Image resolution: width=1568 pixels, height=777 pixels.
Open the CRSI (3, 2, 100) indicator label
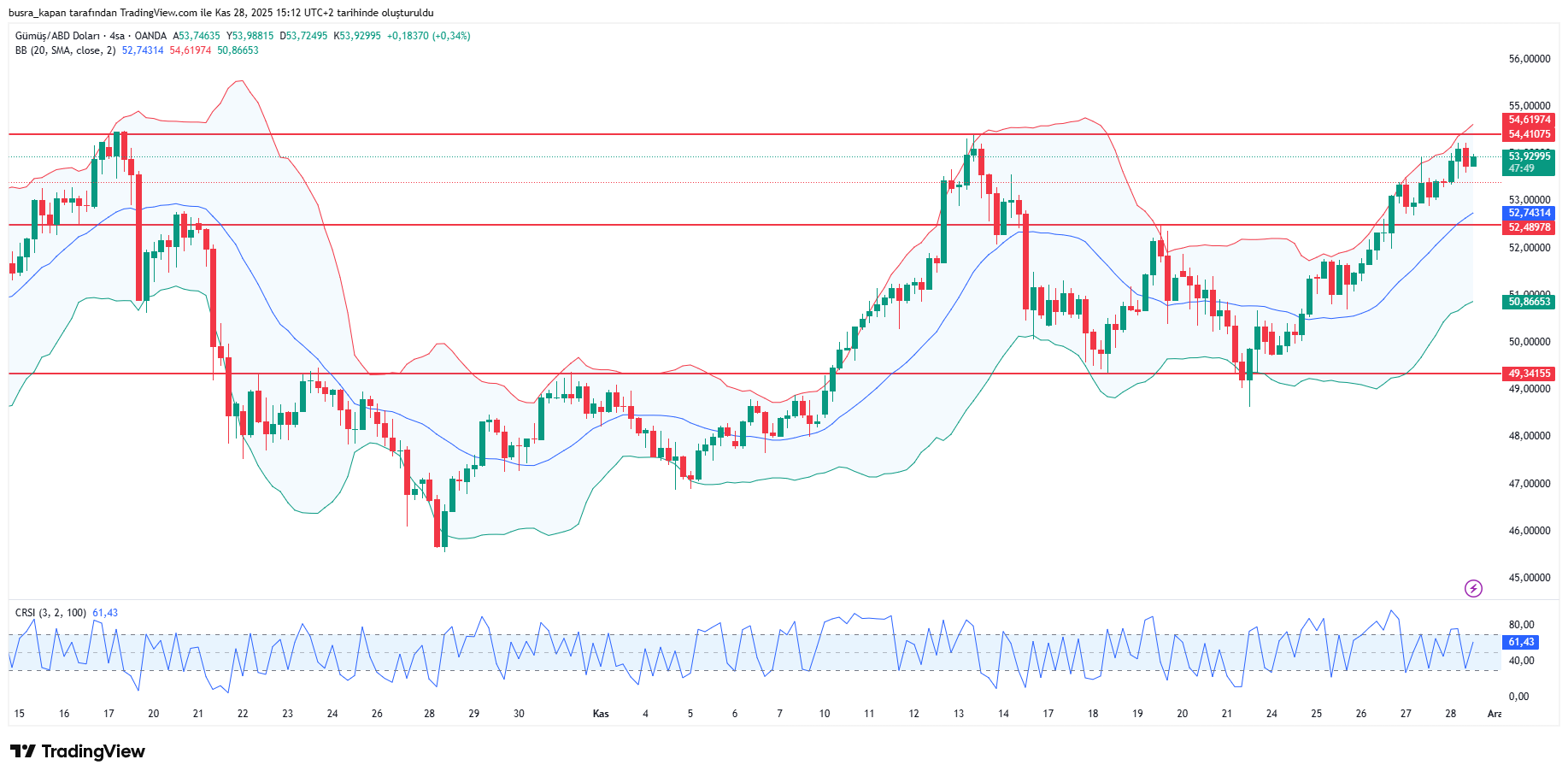coord(50,613)
